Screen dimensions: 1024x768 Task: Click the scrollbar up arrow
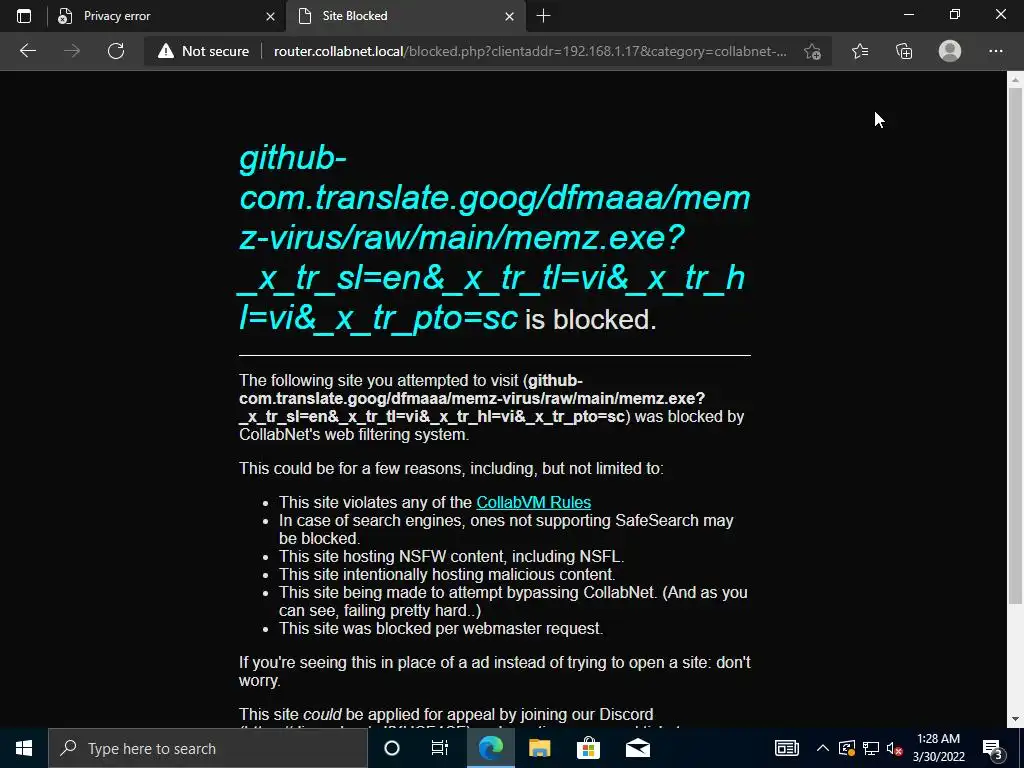(x=1015, y=80)
